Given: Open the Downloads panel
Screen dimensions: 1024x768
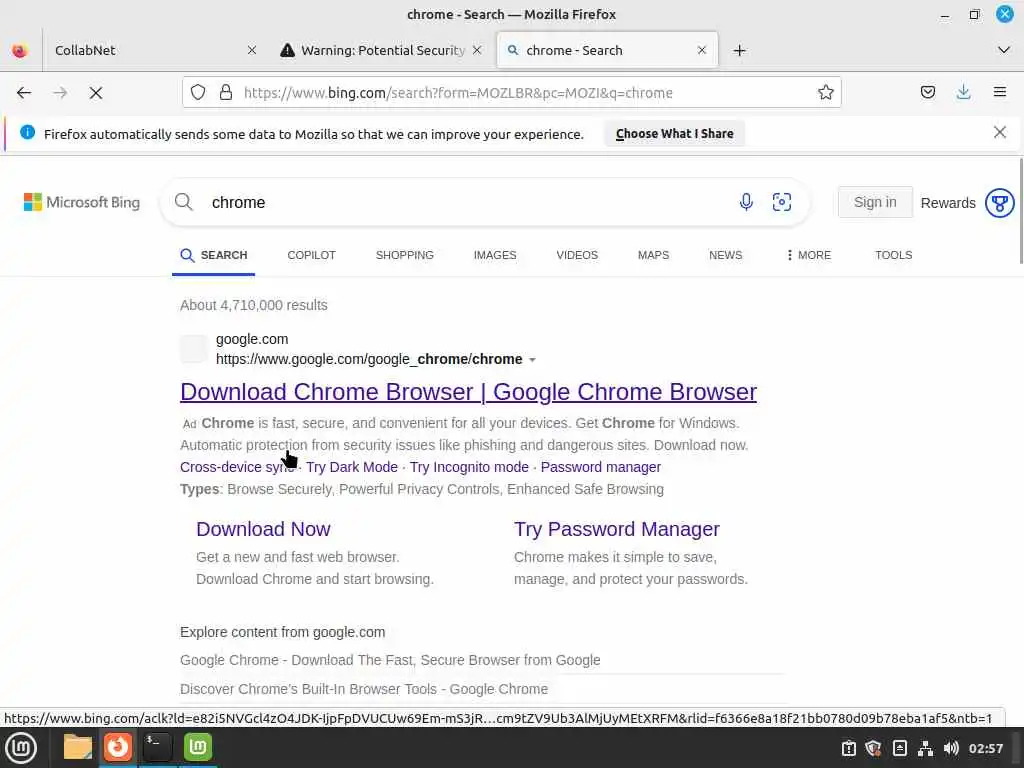Looking at the screenshot, I should 963,93.
